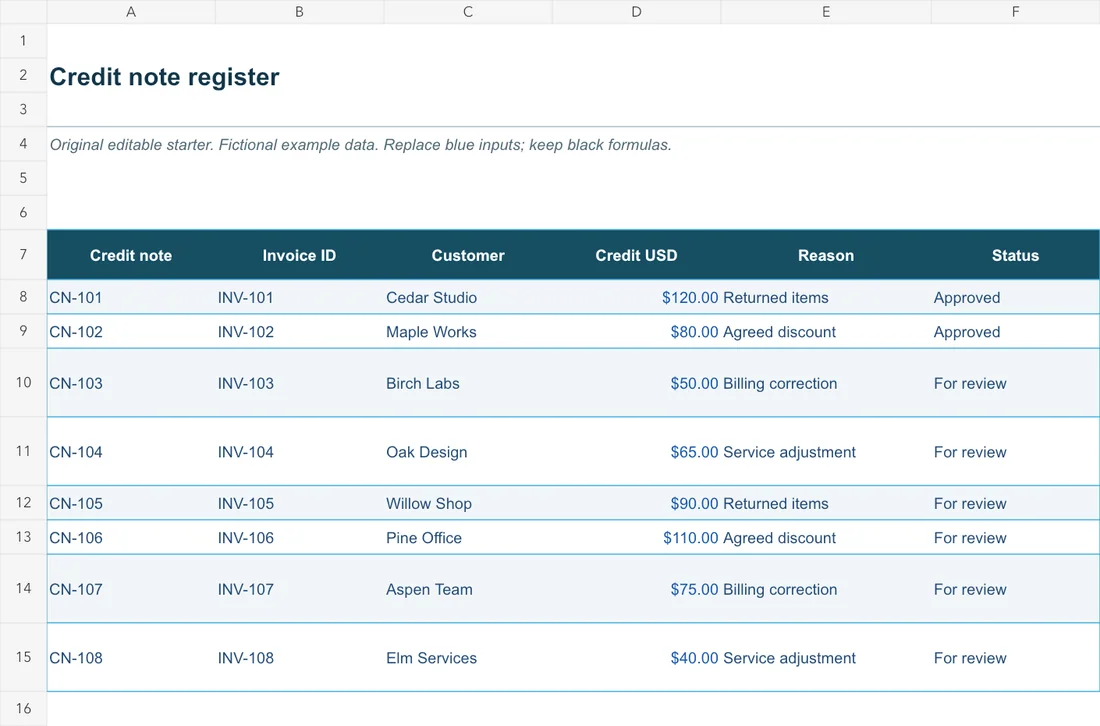Click the $120.00 credit amount cell
The width and height of the screenshot is (1100, 726).
pyautogui.click(x=636, y=297)
